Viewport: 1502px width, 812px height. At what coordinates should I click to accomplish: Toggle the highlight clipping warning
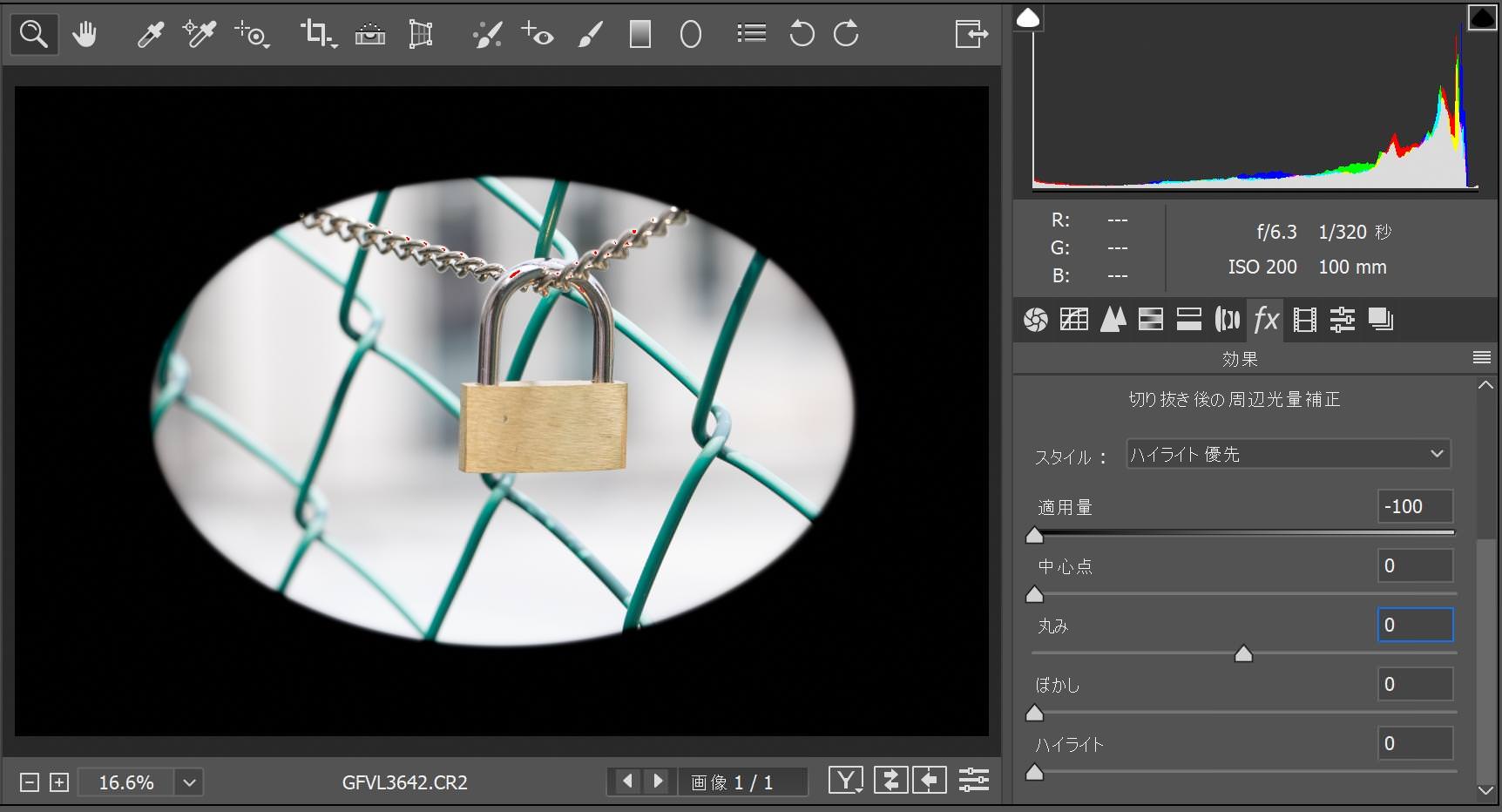(1482, 17)
